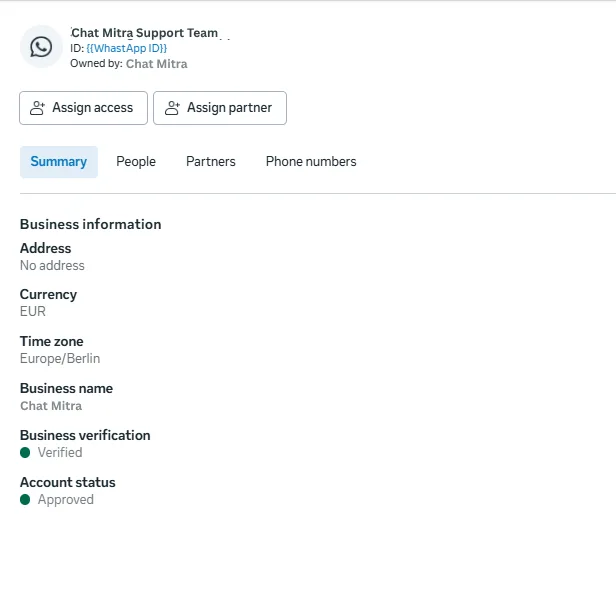Click the Chat Mitra Support Team title
Screen dimensions: 616x598
144,33
